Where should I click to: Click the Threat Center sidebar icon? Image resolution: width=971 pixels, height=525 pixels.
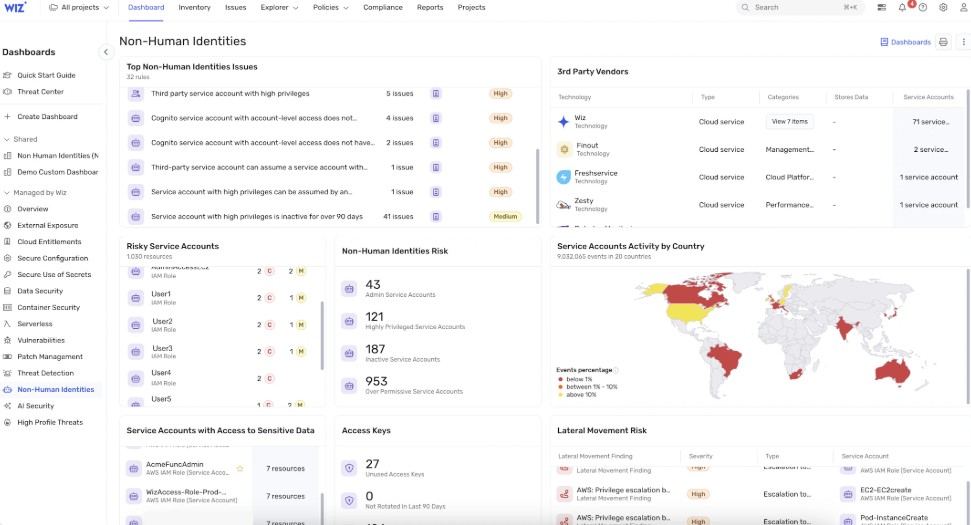click(7, 92)
